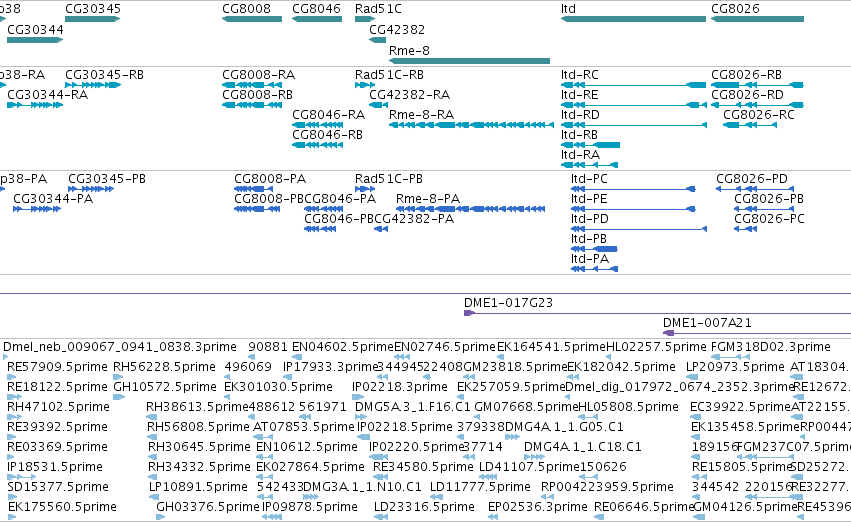This screenshot has height=522, width=851.
Task: Select transcript ltd-RB
Action: pos(590,145)
